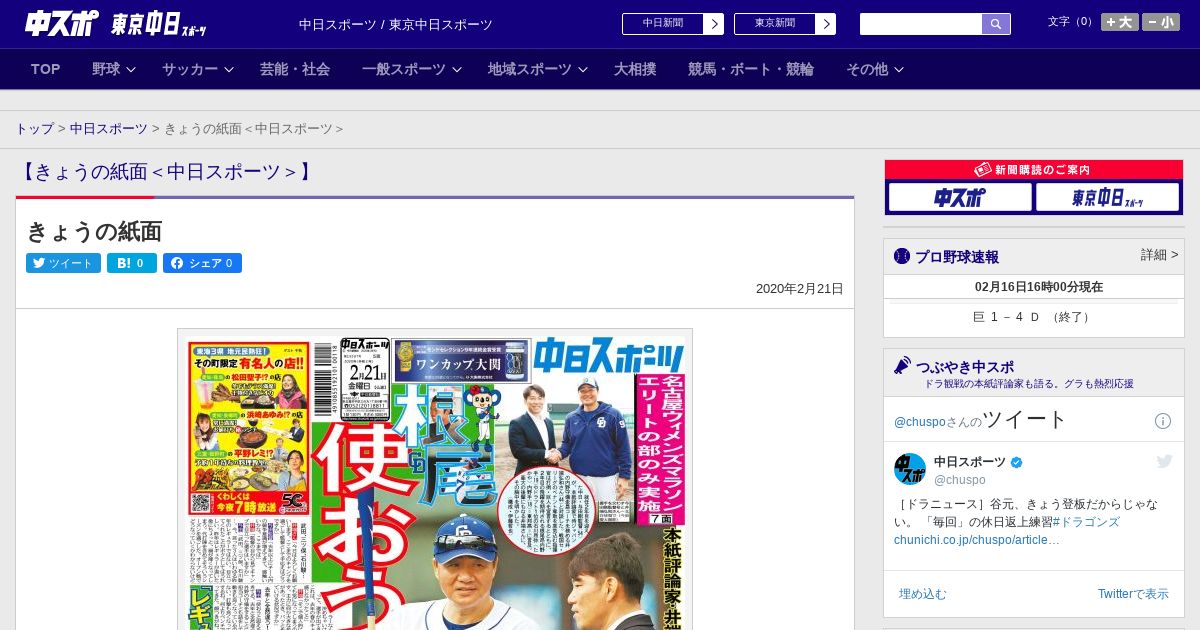Click 中スポ subscription banner button
Viewport: 1200px width, 630px height.
pyautogui.click(x=960, y=198)
